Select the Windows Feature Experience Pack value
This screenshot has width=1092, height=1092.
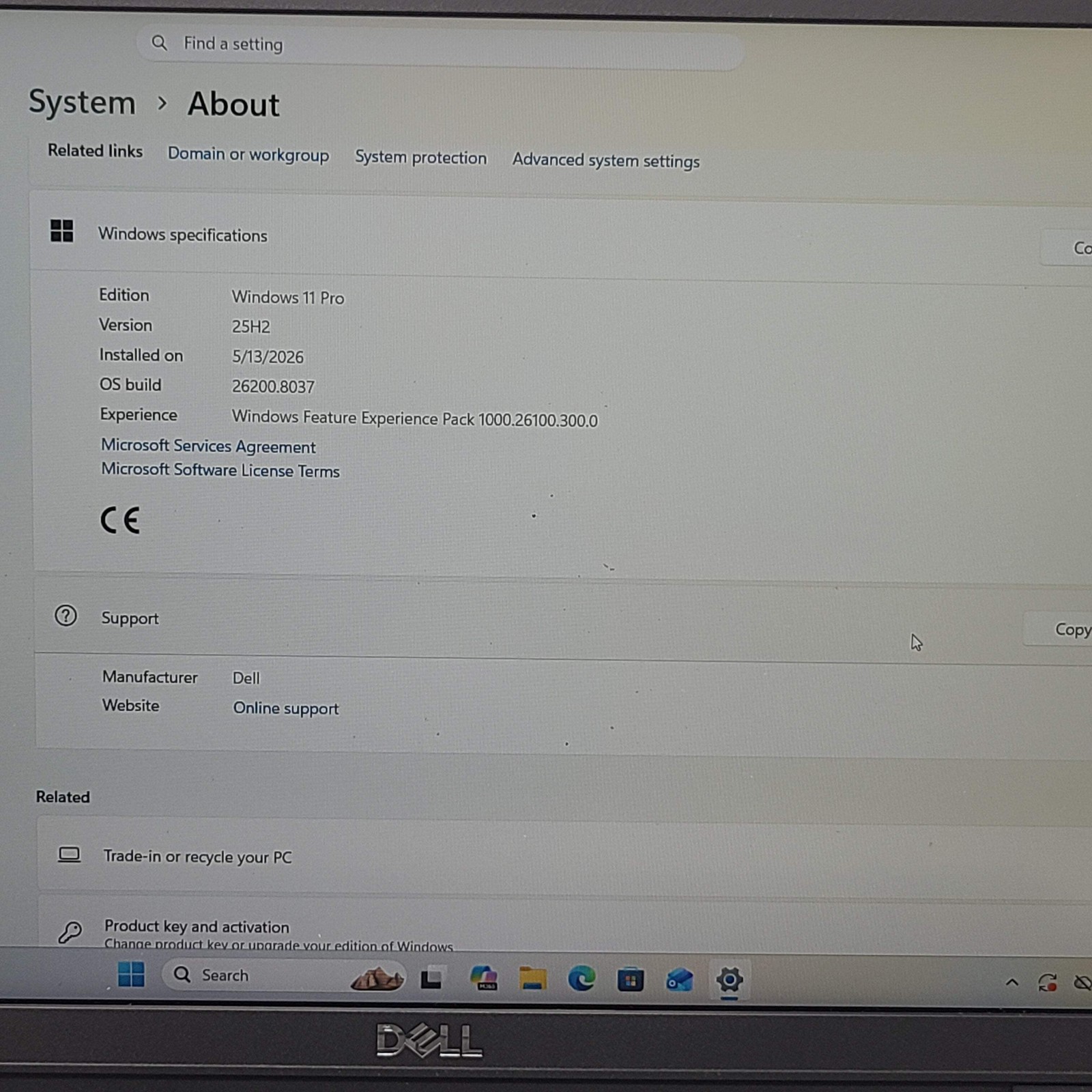pos(415,418)
